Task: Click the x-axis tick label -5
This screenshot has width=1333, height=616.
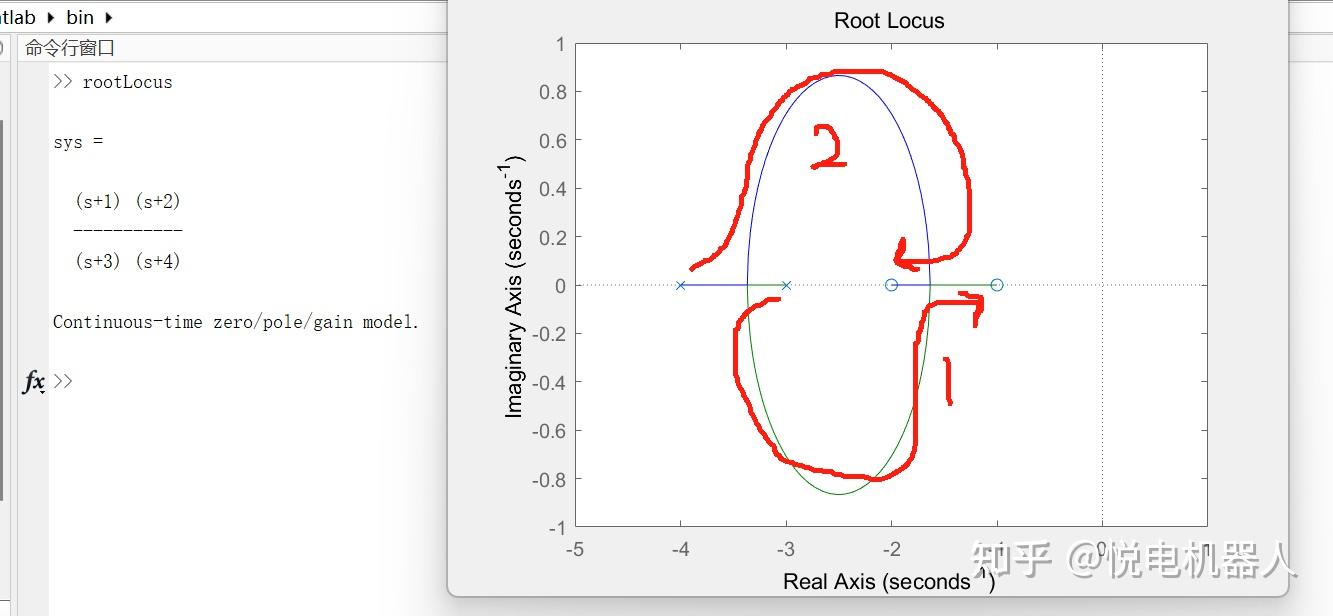Action: (575, 549)
